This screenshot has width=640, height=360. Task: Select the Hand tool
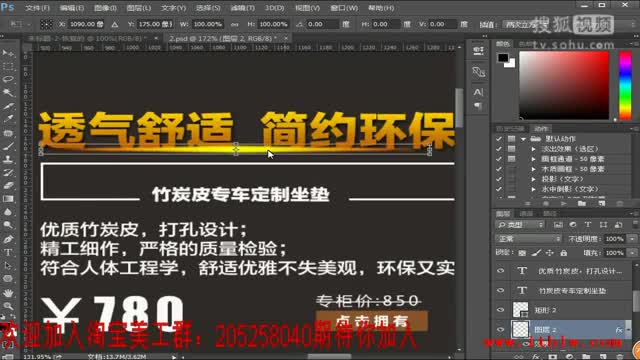coord(8,293)
